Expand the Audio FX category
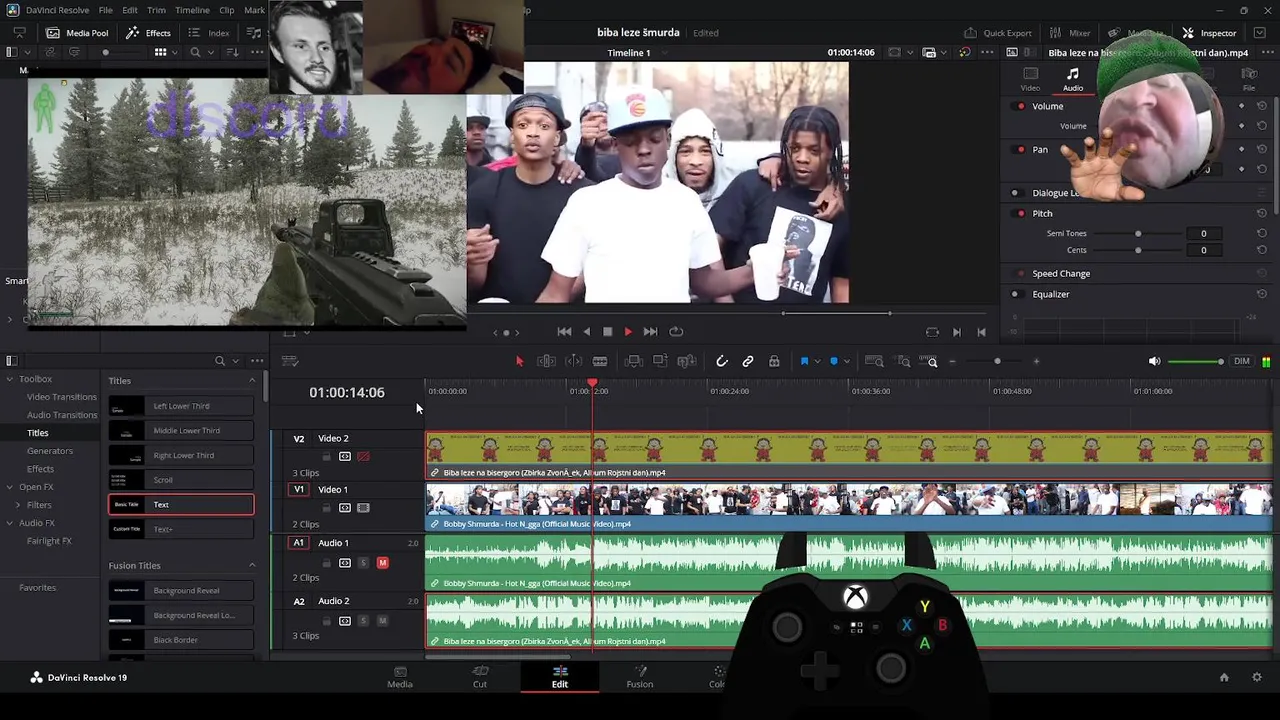This screenshot has width=1280, height=720. click(x=10, y=523)
